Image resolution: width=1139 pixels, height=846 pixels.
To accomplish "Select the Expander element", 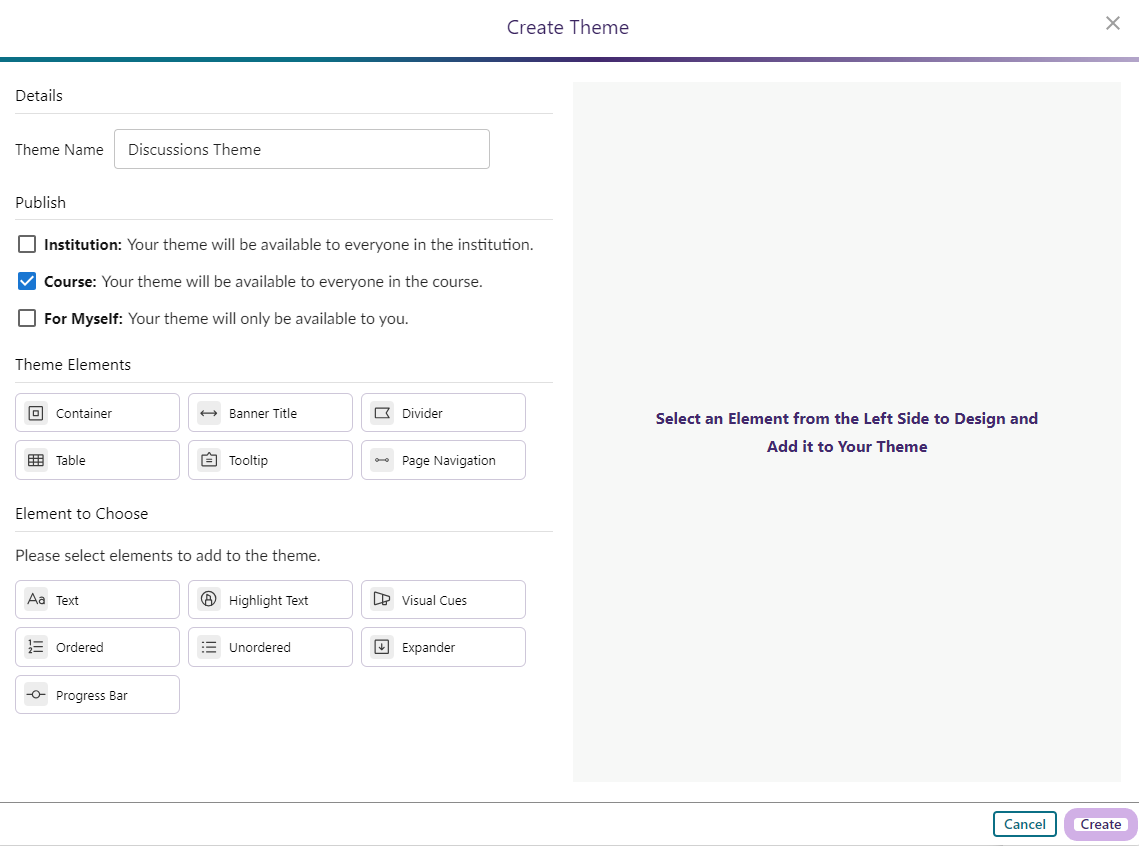I will pyautogui.click(x=443, y=647).
